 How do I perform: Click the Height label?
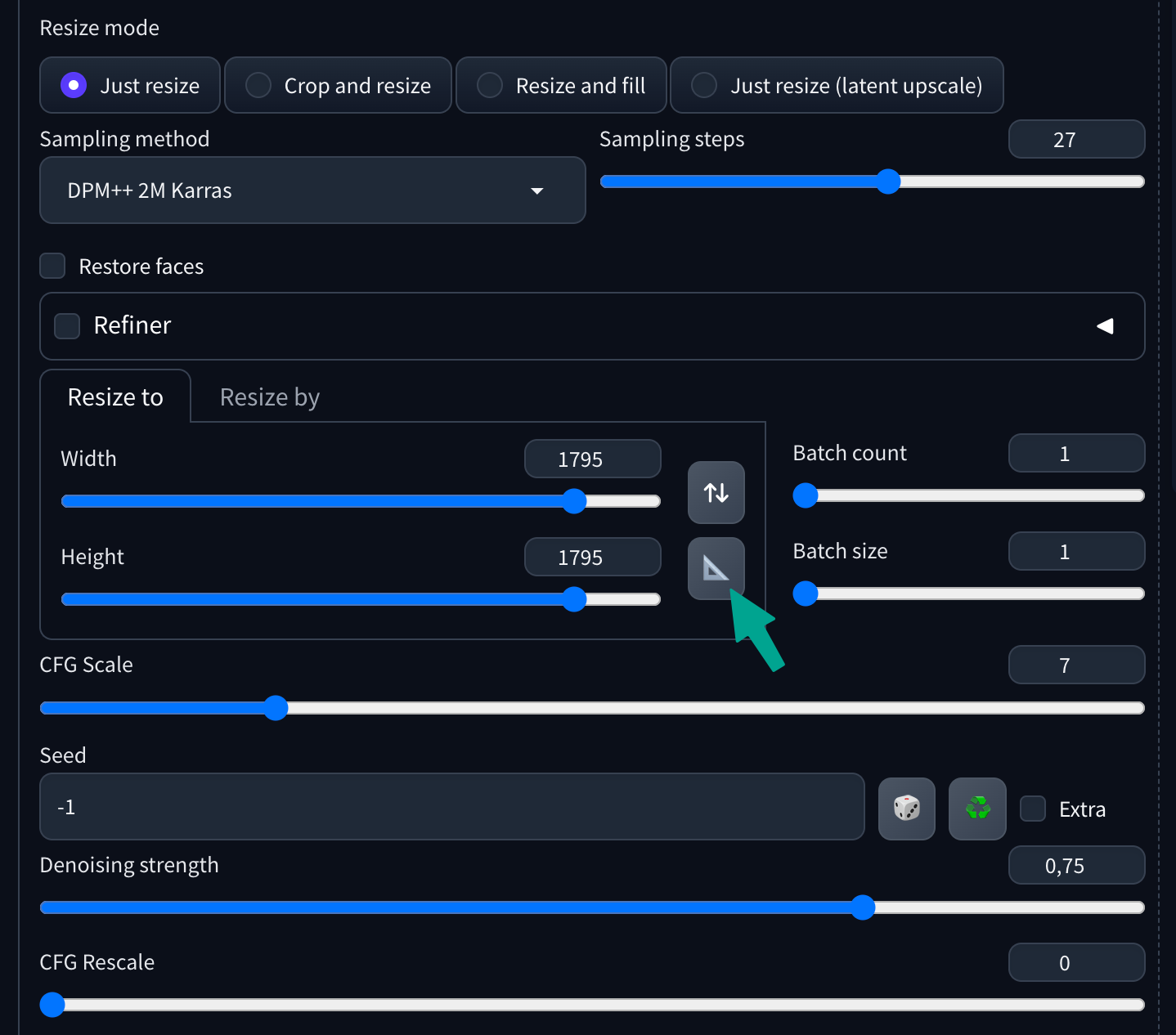coord(92,557)
